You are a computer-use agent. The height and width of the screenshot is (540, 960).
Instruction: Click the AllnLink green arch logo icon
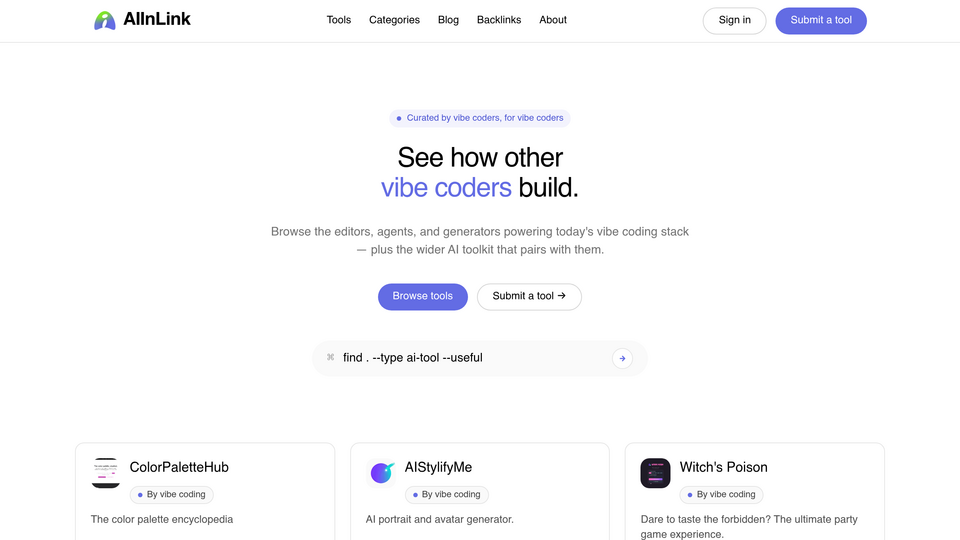105,20
